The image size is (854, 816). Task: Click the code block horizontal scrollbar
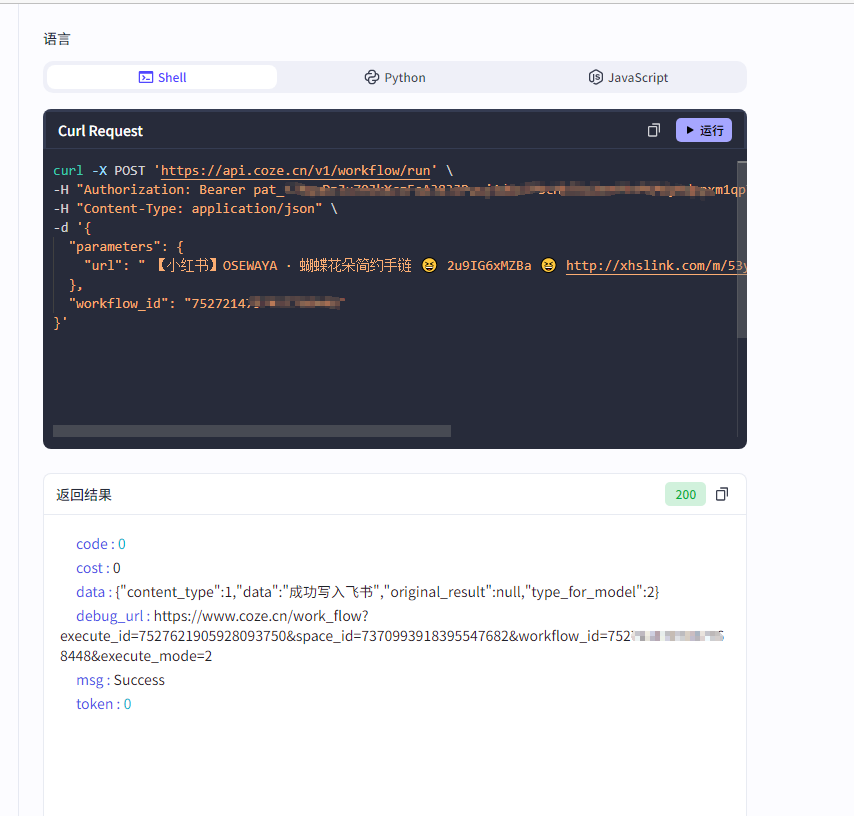coord(251,431)
